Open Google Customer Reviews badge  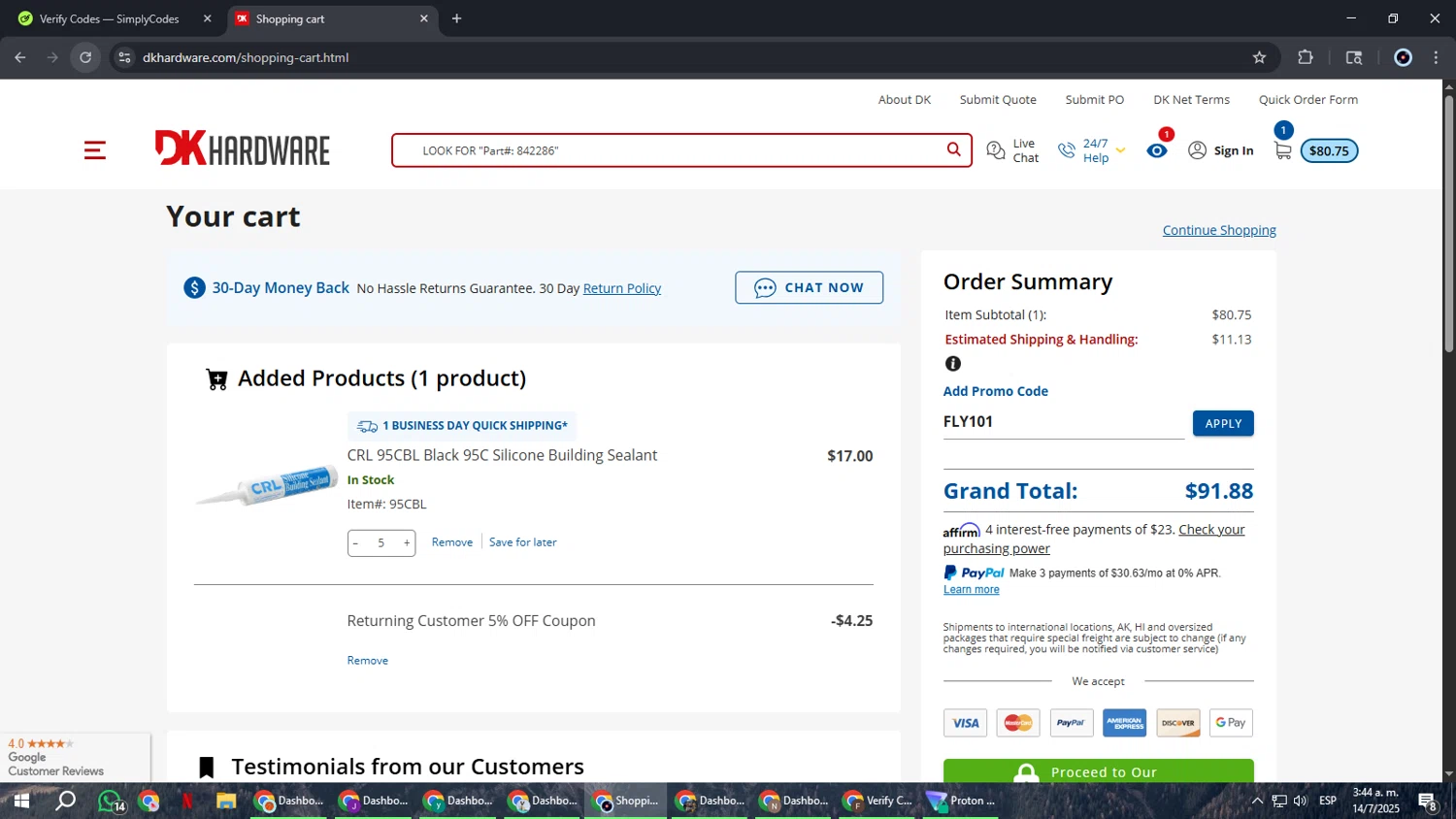(x=75, y=757)
